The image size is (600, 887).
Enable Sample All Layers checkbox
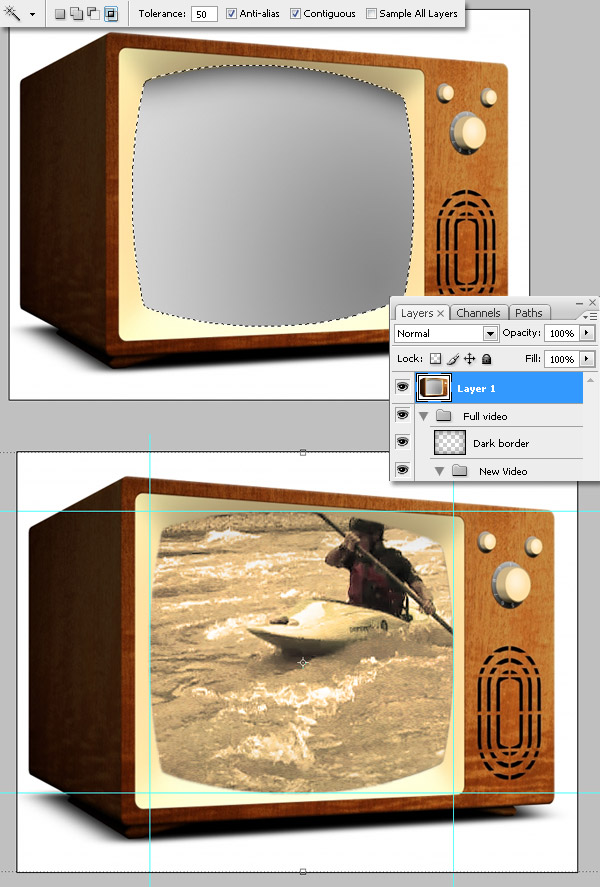pyautogui.click(x=371, y=14)
